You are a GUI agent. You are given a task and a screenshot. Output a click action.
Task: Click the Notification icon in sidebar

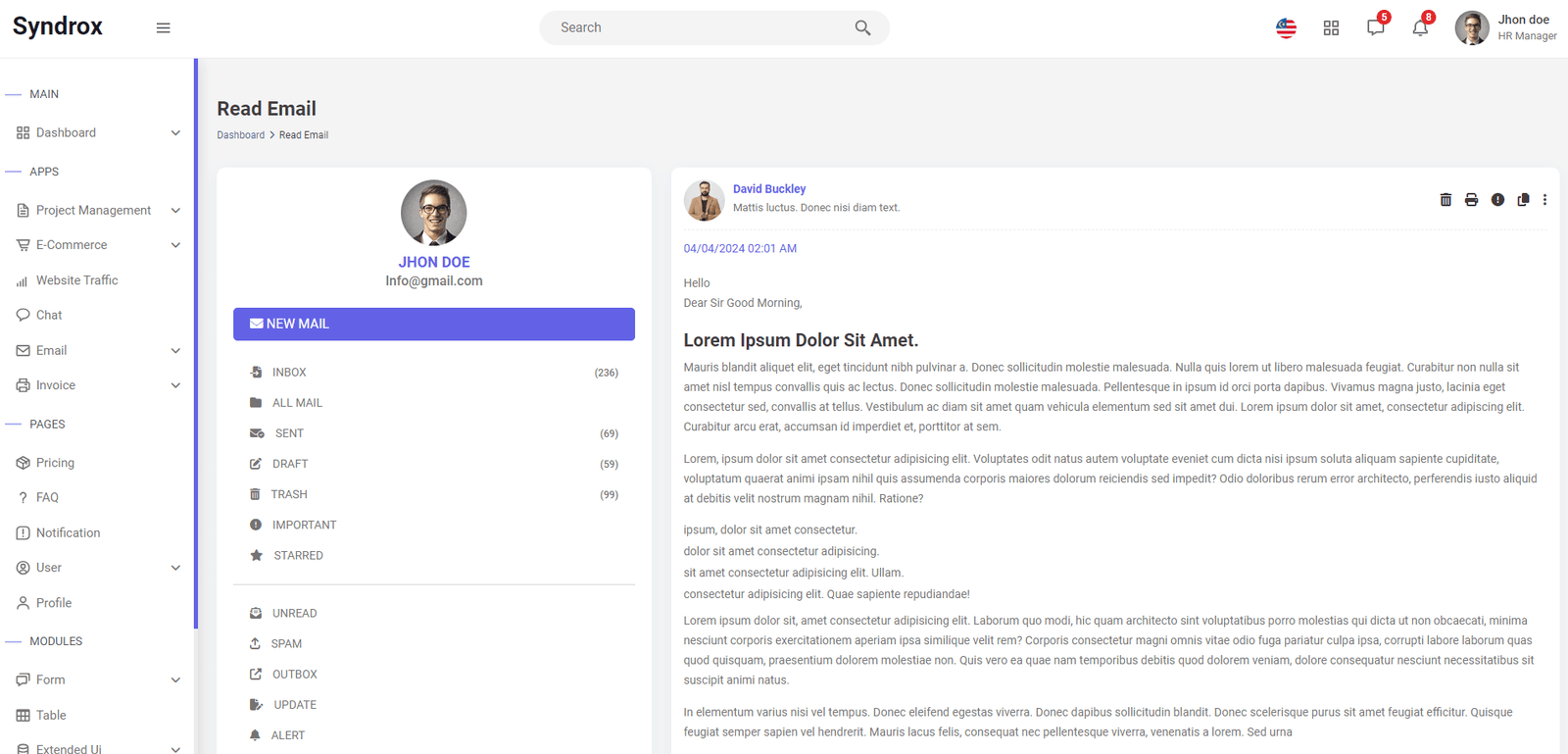pos(23,532)
